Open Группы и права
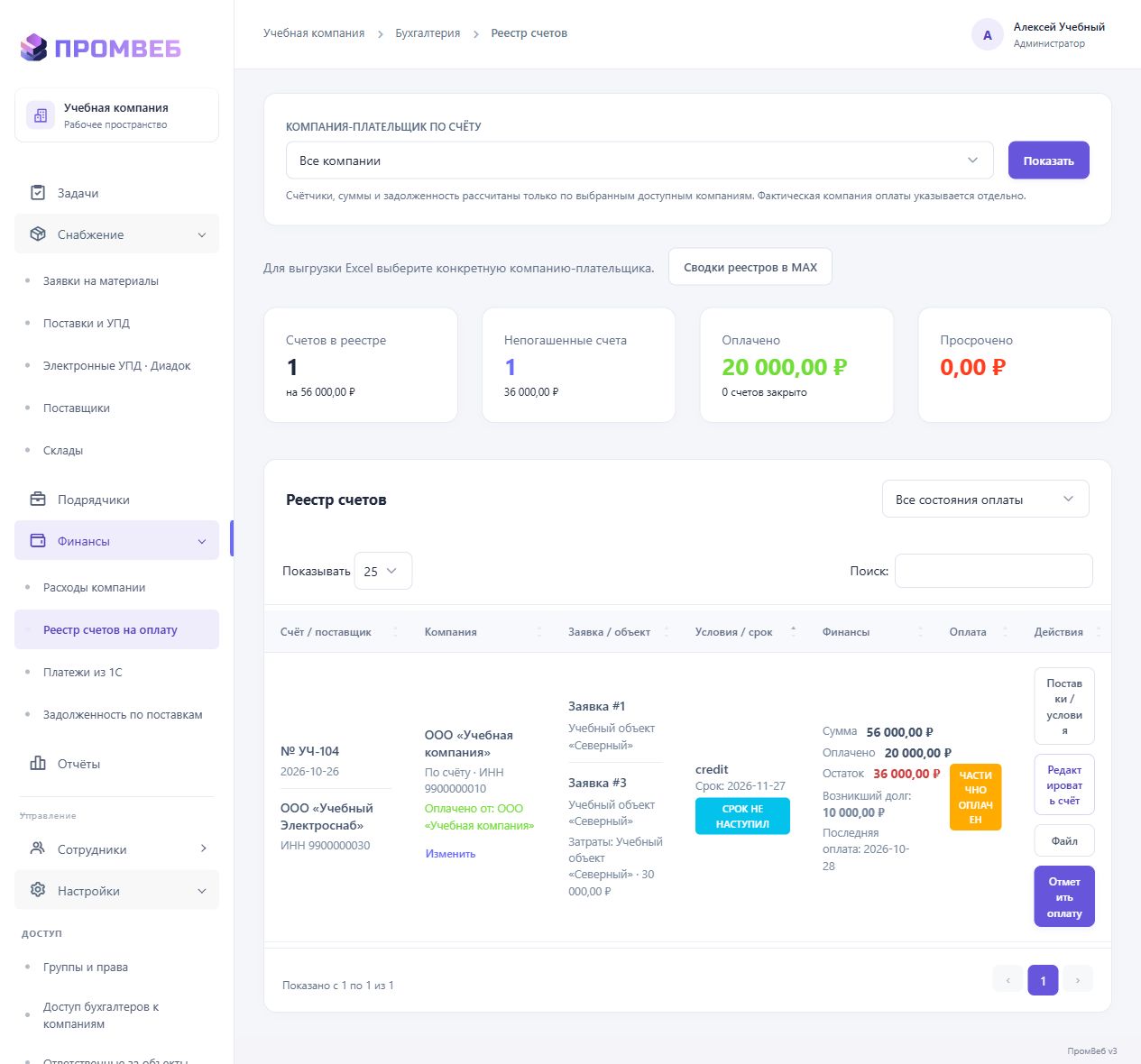 86,968
